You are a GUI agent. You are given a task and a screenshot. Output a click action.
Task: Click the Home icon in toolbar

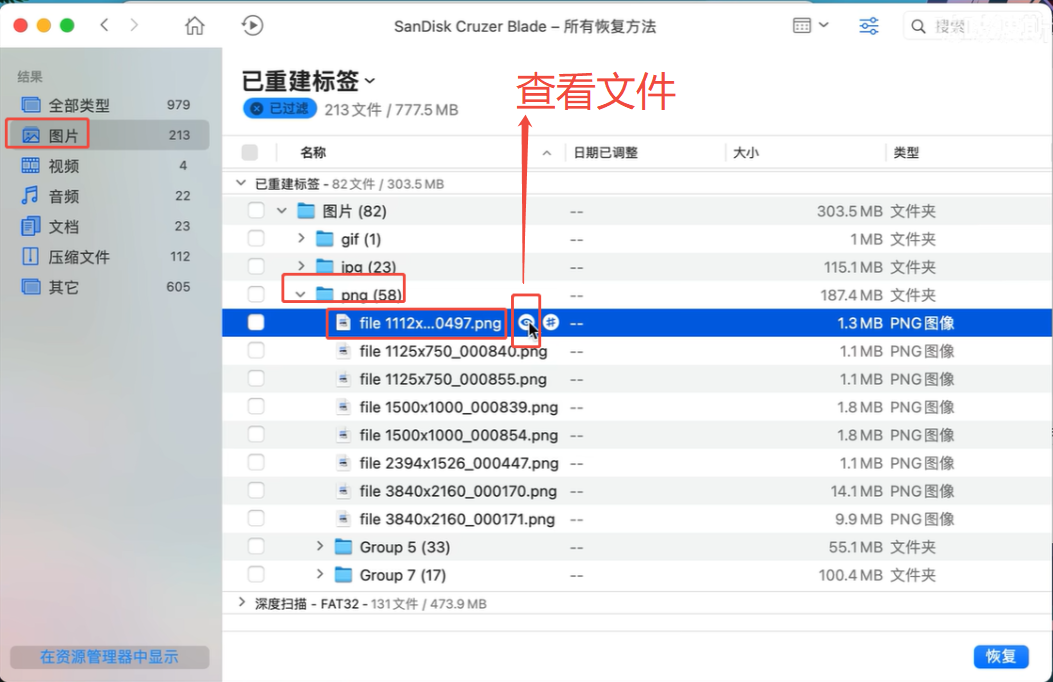click(x=195, y=26)
